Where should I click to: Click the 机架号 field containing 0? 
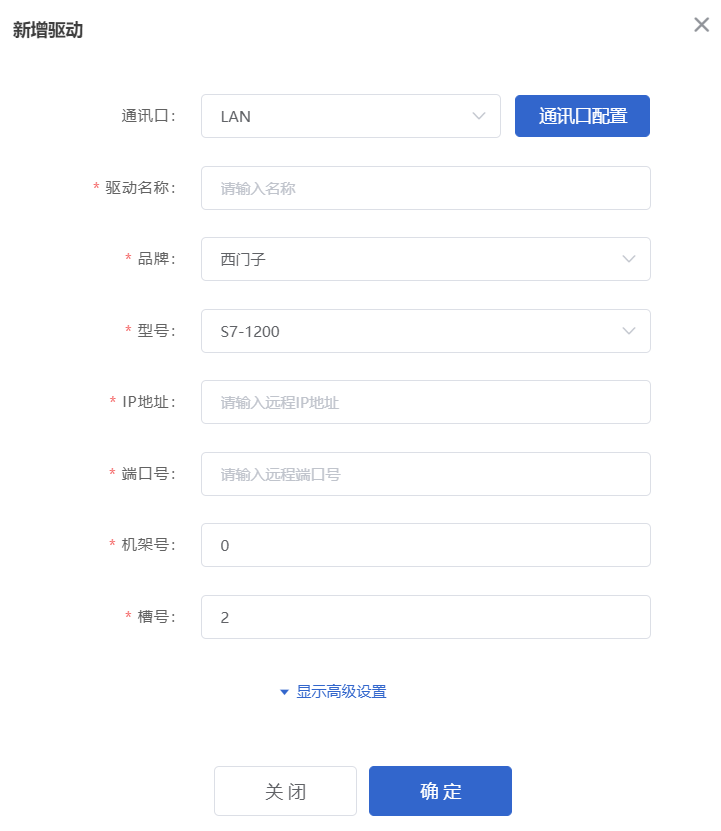tap(426, 545)
